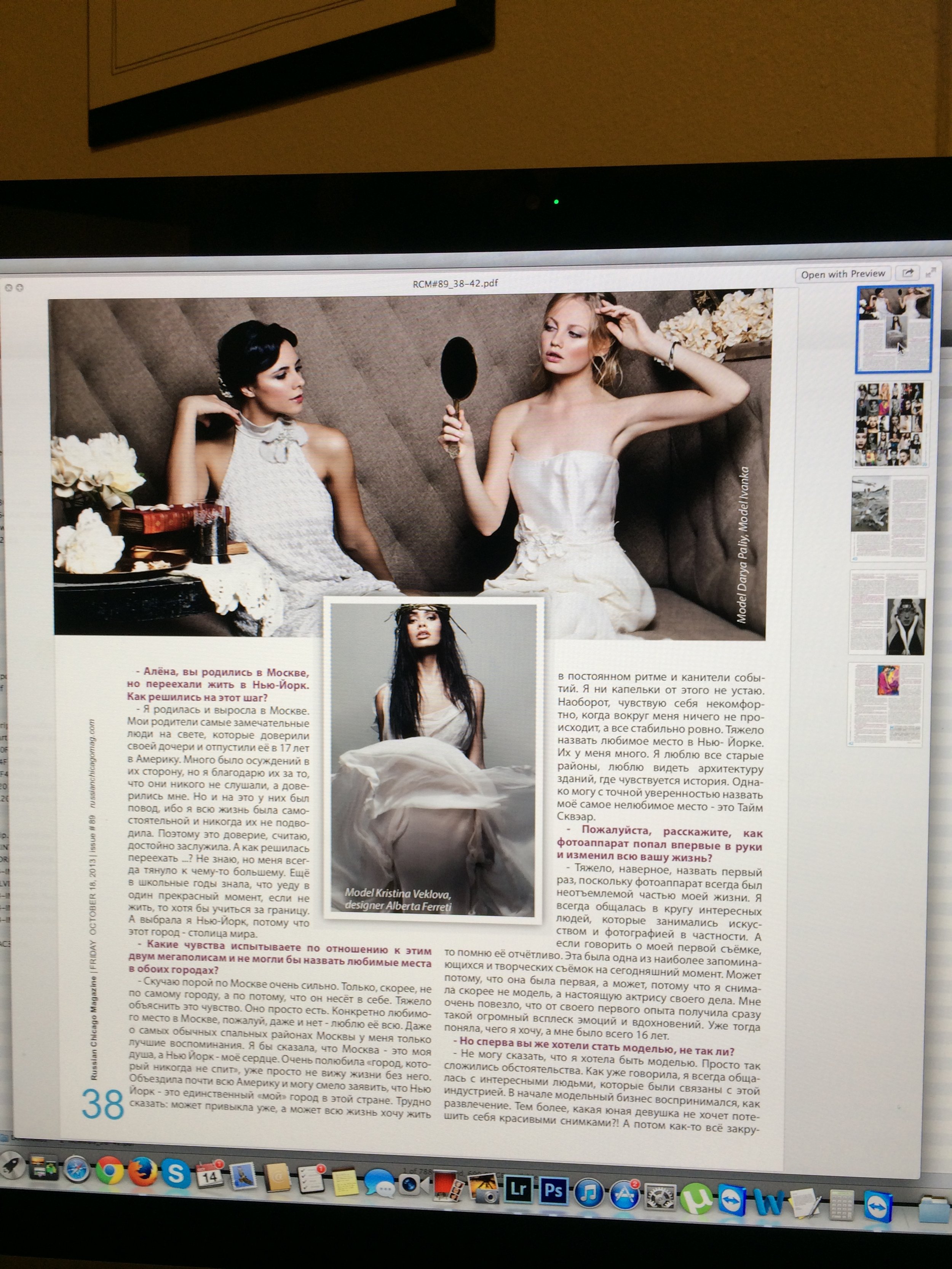Open the App Store dock icon
Screen dimensions: 952x1269
click(625, 1194)
